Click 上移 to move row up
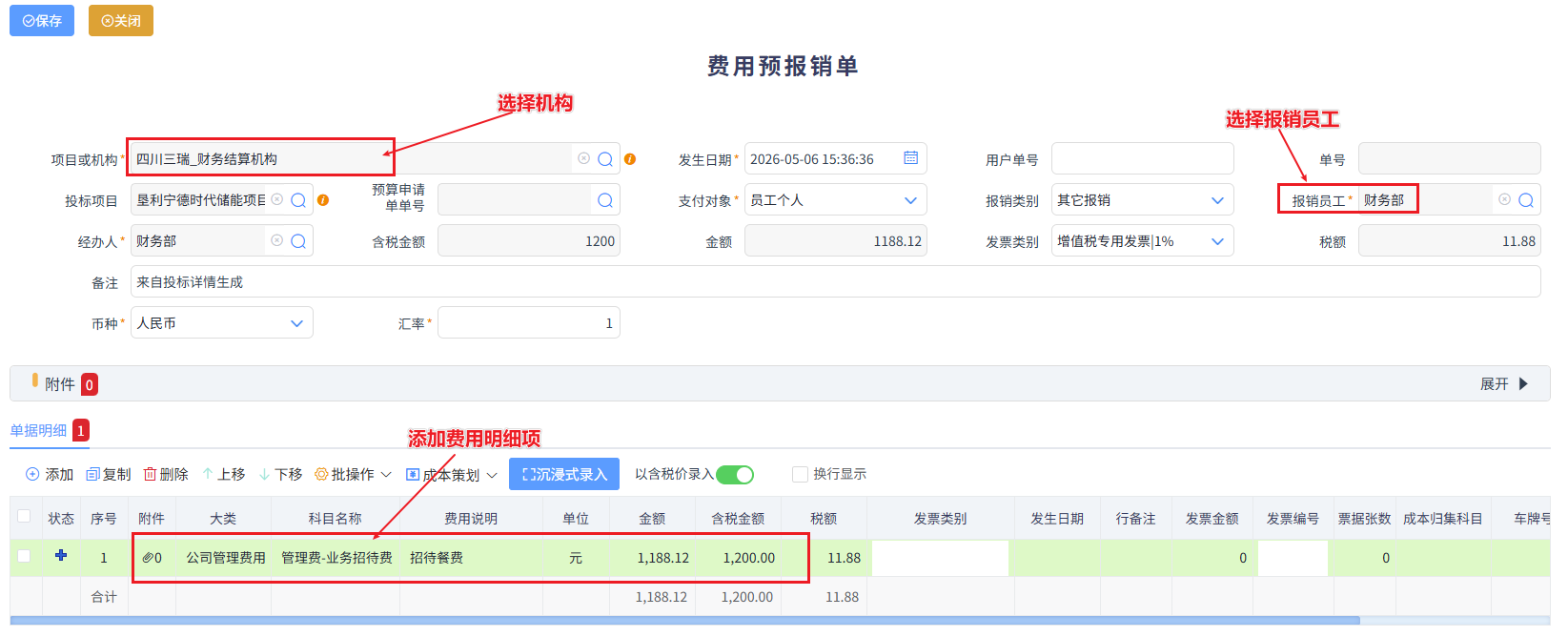This screenshot has width=1568, height=637. click(x=223, y=474)
